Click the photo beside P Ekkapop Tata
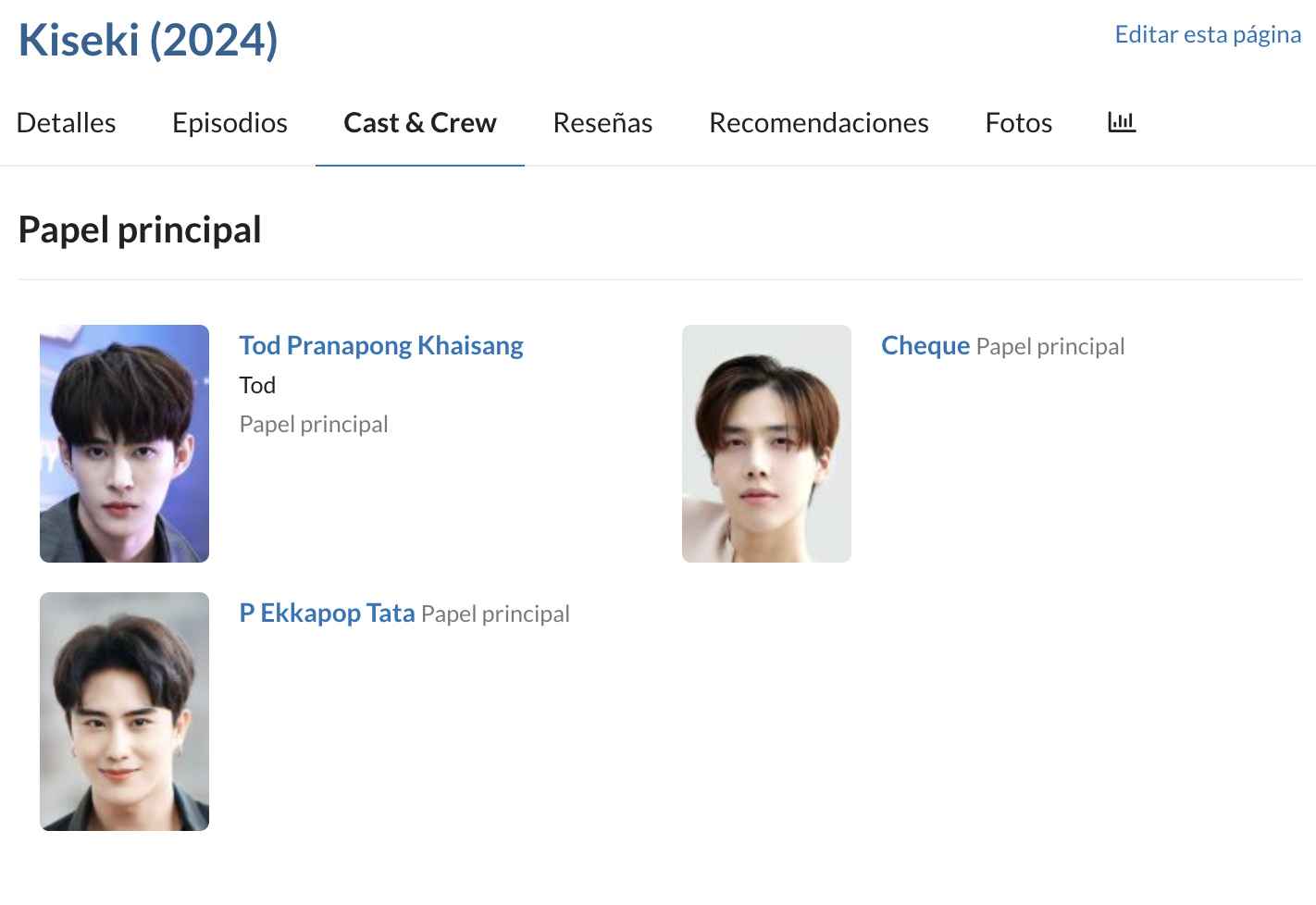The height and width of the screenshot is (905, 1316). pyautogui.click(x=124, y=711)
